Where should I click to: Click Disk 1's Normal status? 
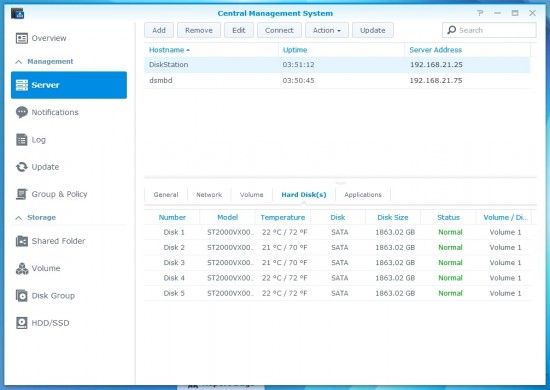click(x=450, y=232)
